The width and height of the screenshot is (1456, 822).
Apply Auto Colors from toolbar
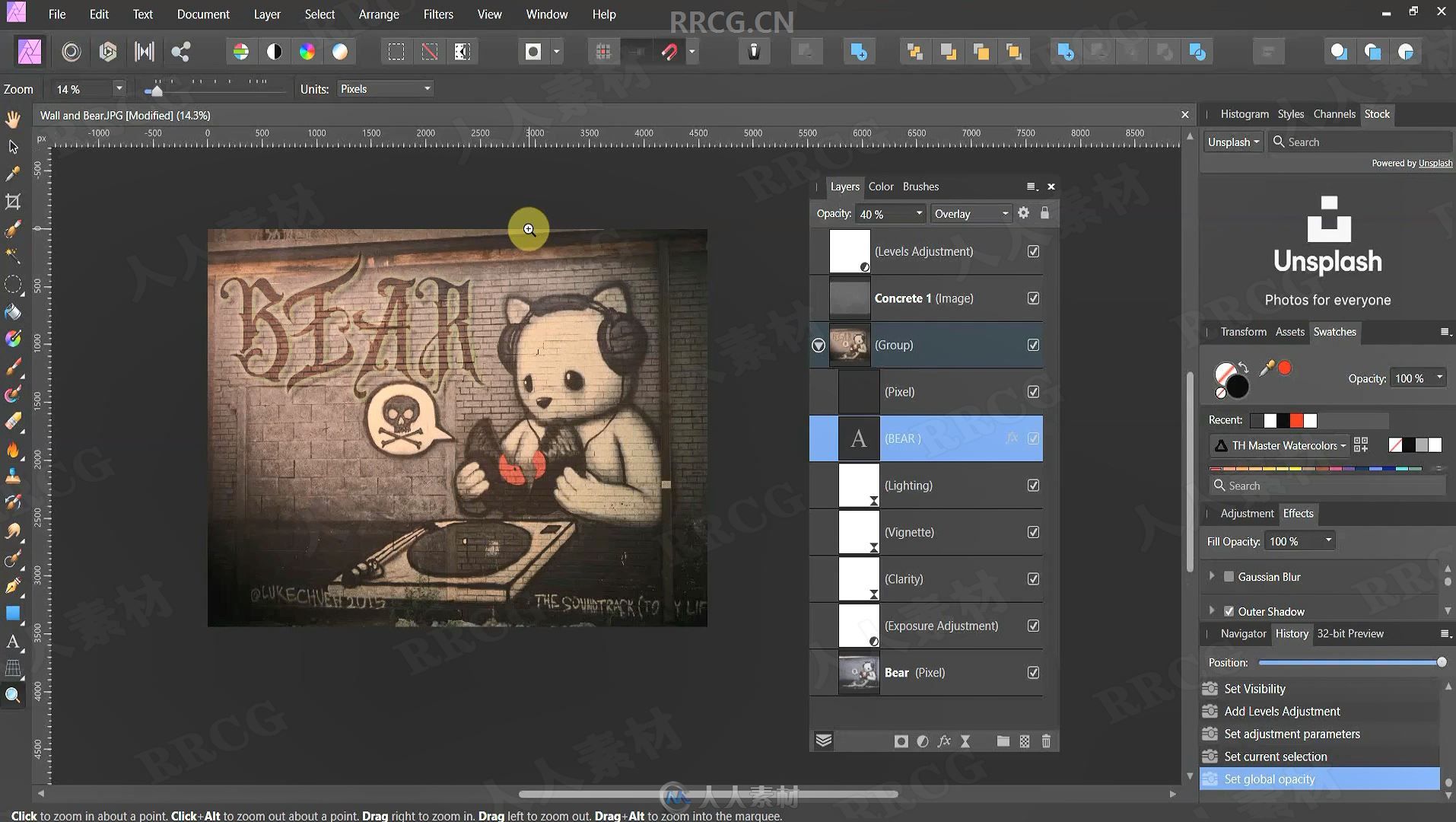(x=307, y=52)
